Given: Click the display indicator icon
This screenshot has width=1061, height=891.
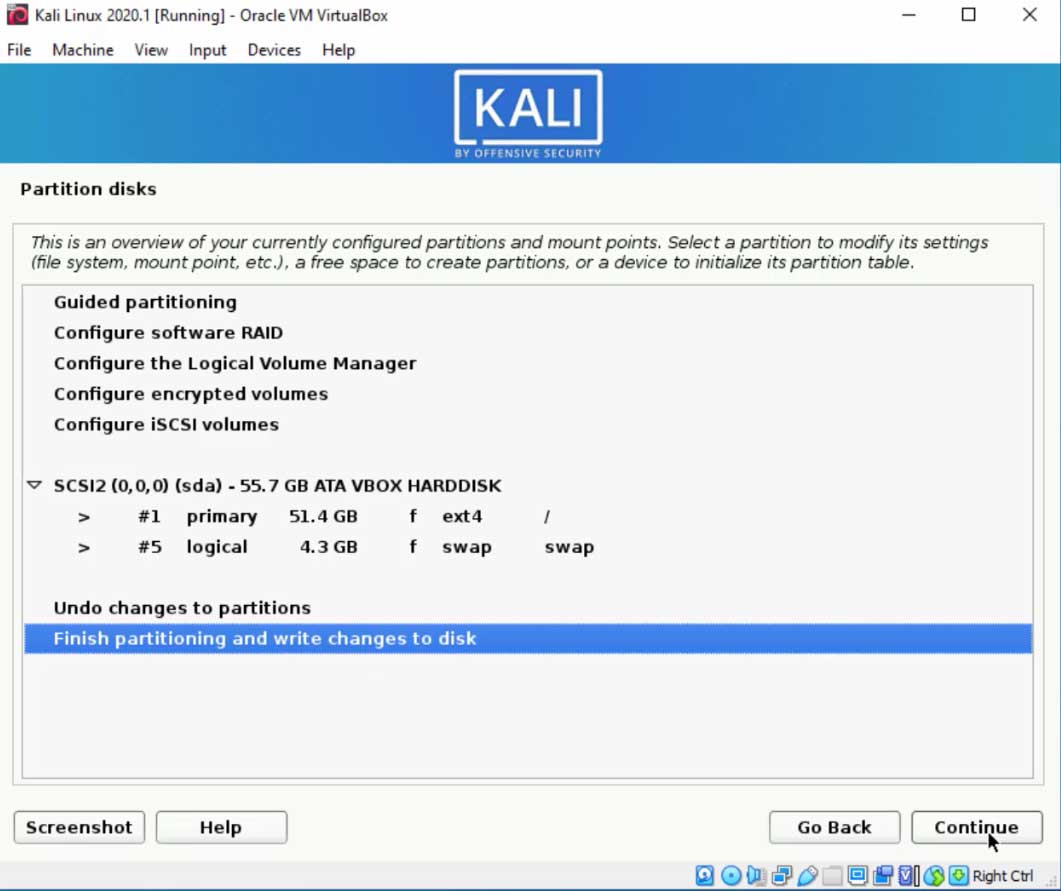Looking at the screenshot, I should tap(858, 875).
